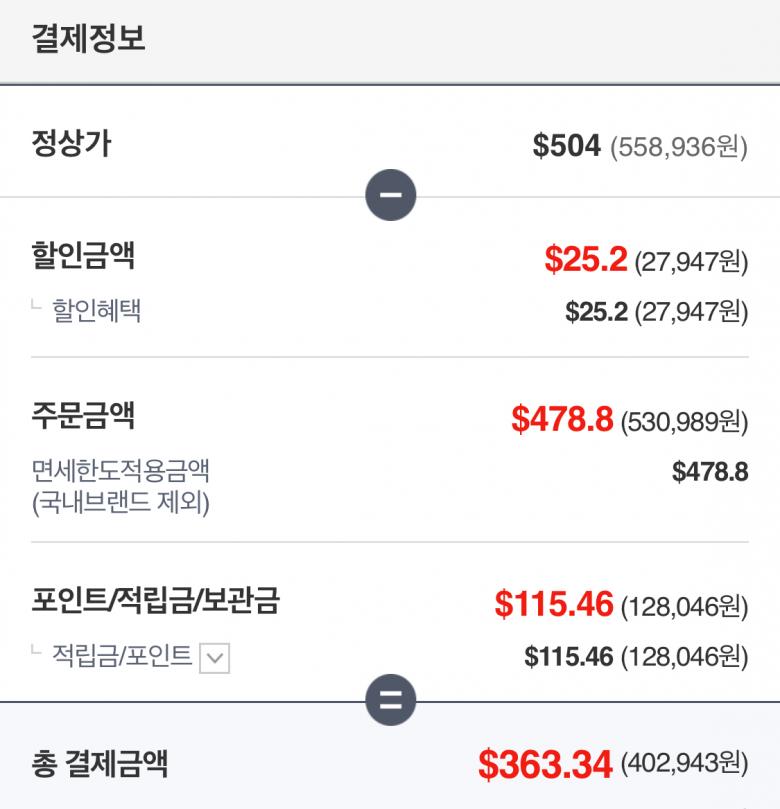
Task: Click the 적립금/포인트 sub-item label
Action: [122, 656]
